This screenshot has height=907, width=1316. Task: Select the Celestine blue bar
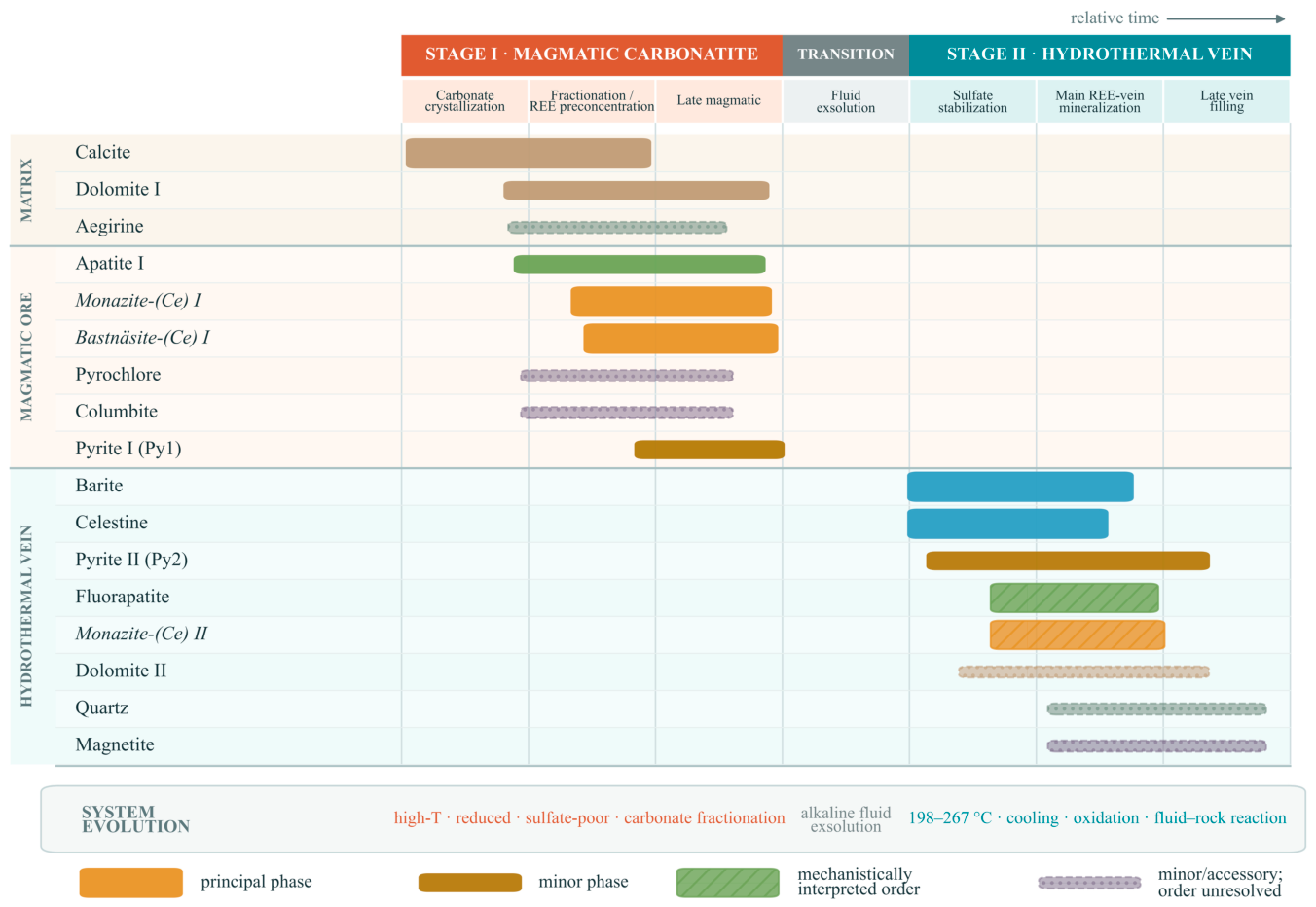1007,524
